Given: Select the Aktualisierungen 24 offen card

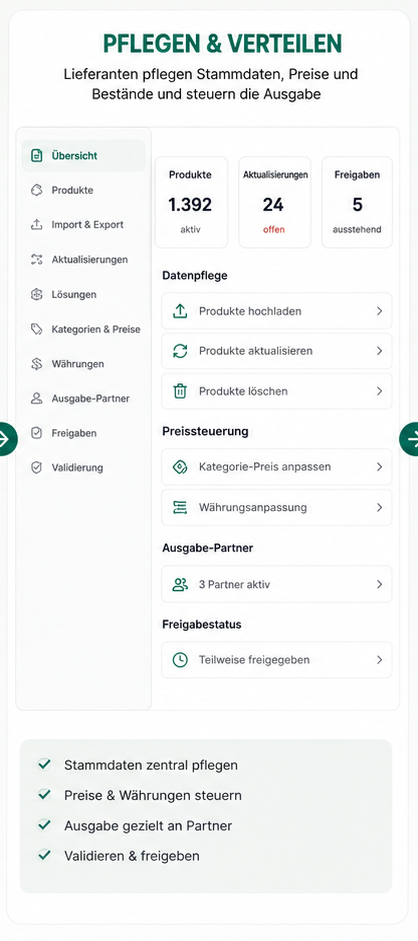Looking at the screenshot, I should [275, 202].
